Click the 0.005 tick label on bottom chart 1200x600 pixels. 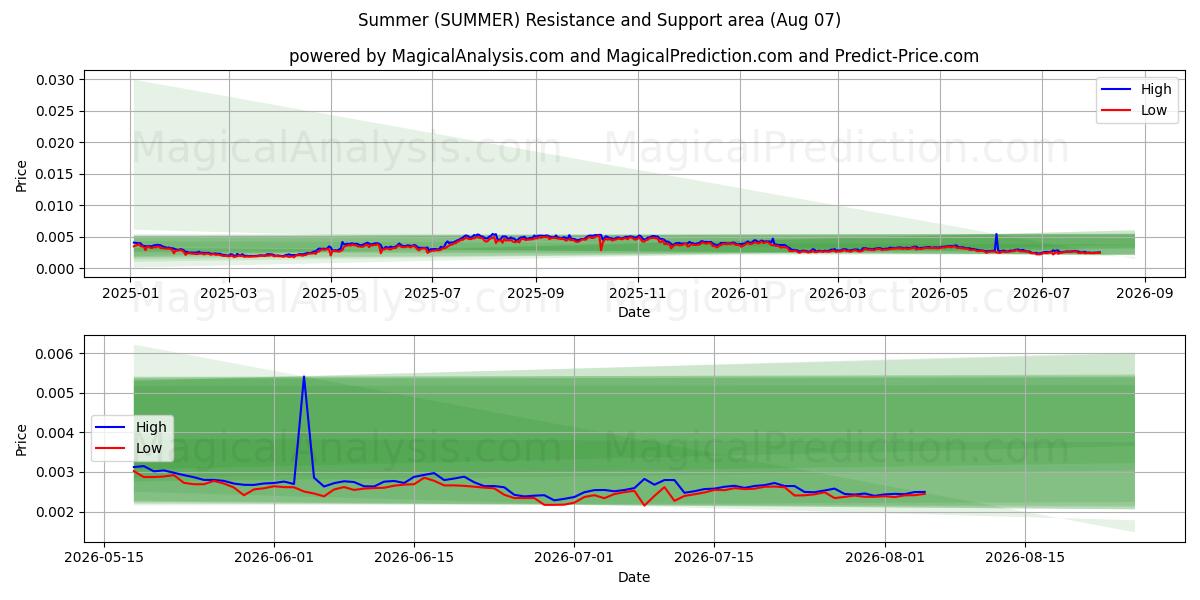(56, 393)
